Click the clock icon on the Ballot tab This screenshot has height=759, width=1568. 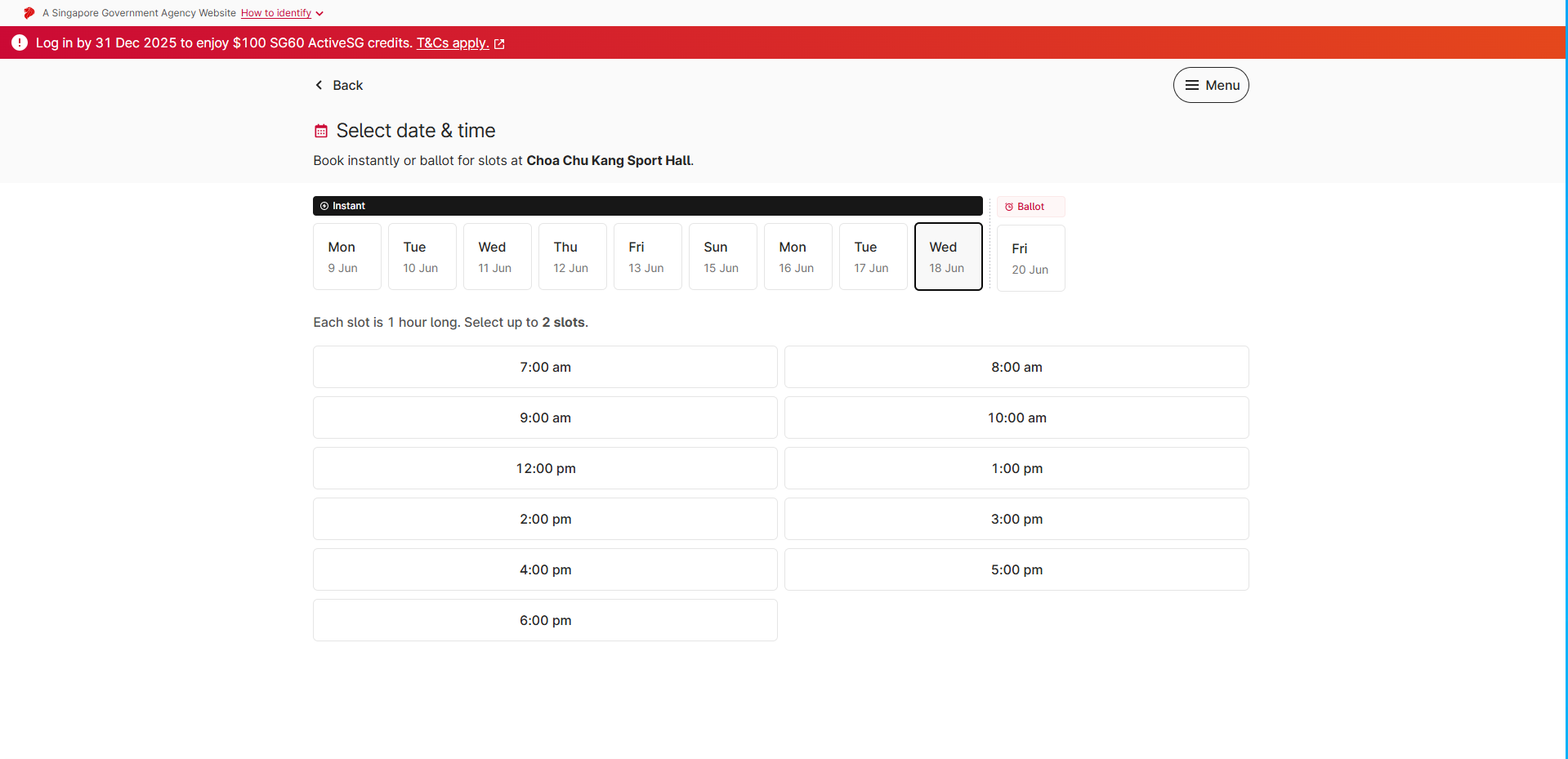click(1008, 206)
